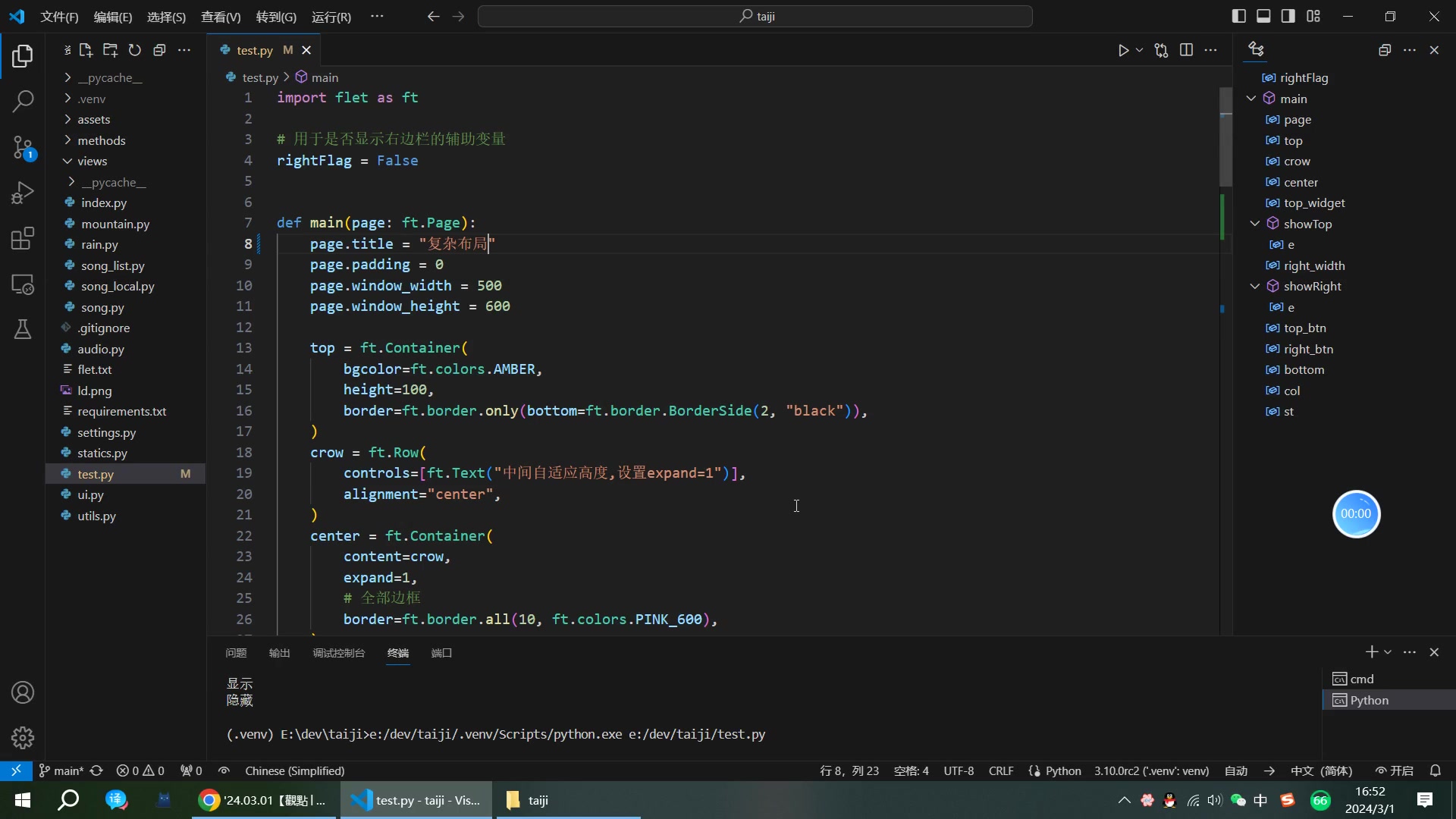Viewport: 1456px width, 819px height.
Task: Click the New File icon in explorer
Action: [86, 50]
